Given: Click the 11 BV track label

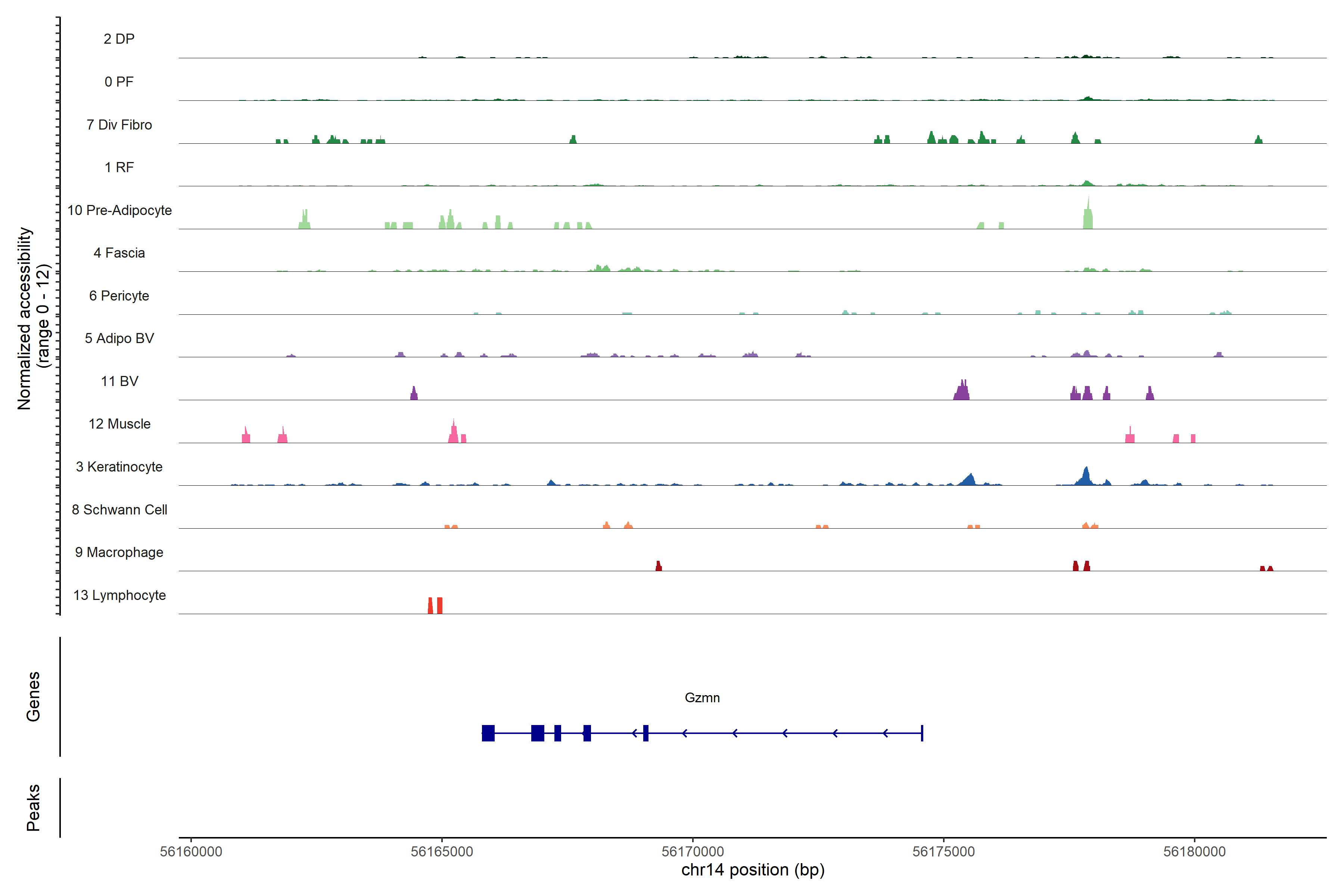Looking at the screenshot, I should (119, 381).
